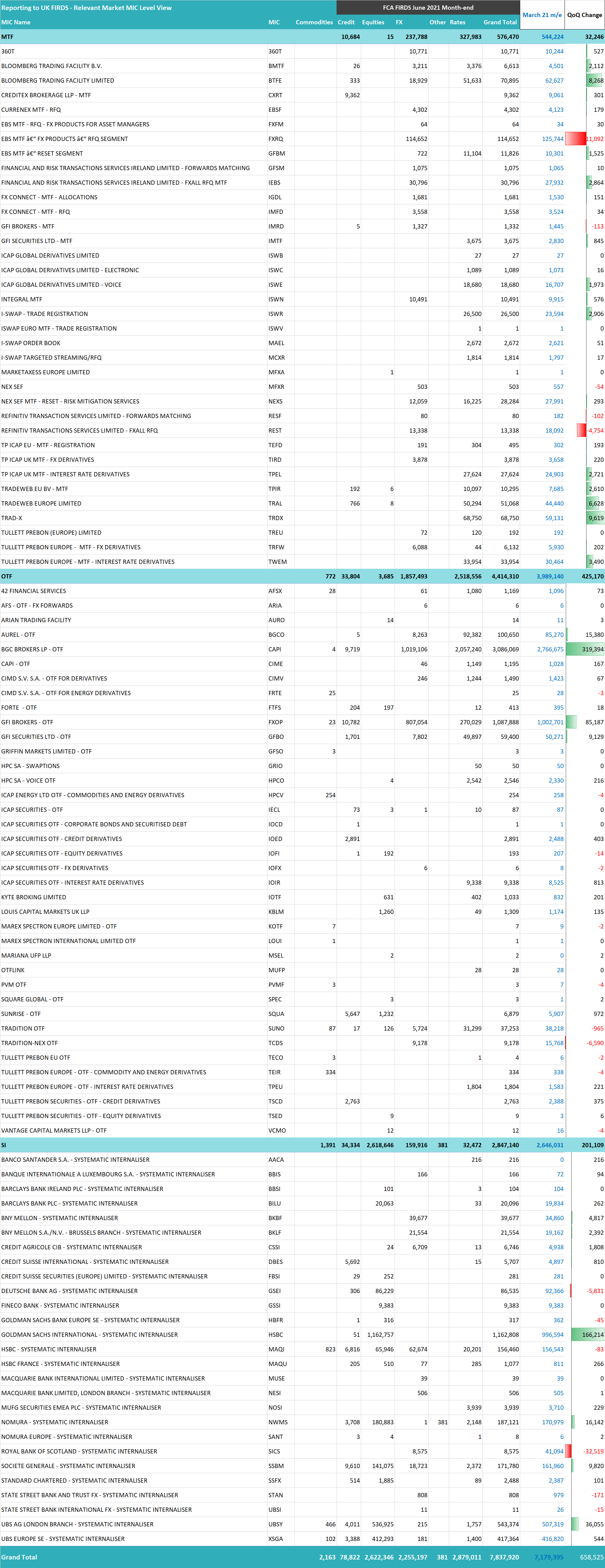
Task: Click 'GRIFFIN MARKETS LIMITED - OTF' row name
Action: (46, 752)
